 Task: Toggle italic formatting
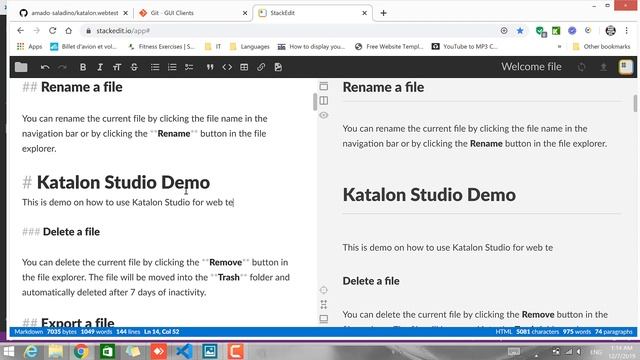(x=100, y=67)
